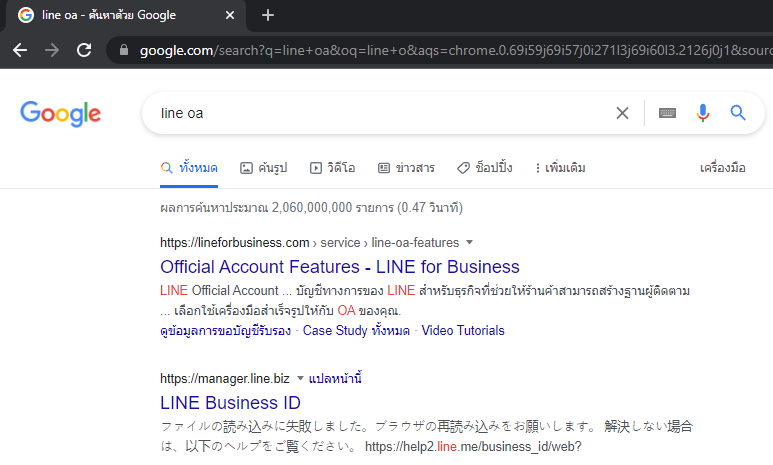
Task: Click the lineforbusiness.com result URL
Action: tap(310, 243)
